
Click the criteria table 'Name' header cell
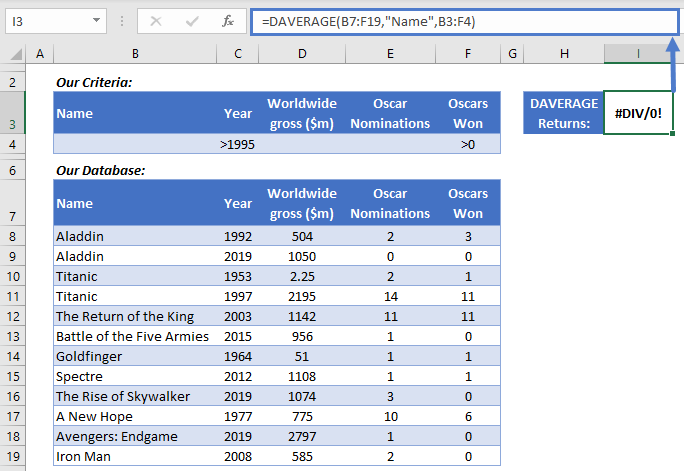click(135, 113)
